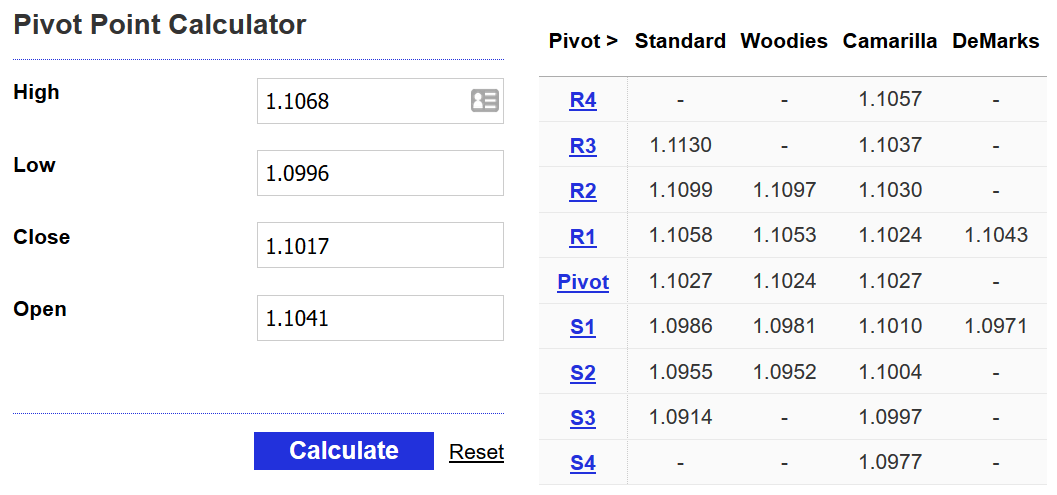Click the Low price input field
Image resolution: width=1057 pixels, height=495 pixels.
380,173
